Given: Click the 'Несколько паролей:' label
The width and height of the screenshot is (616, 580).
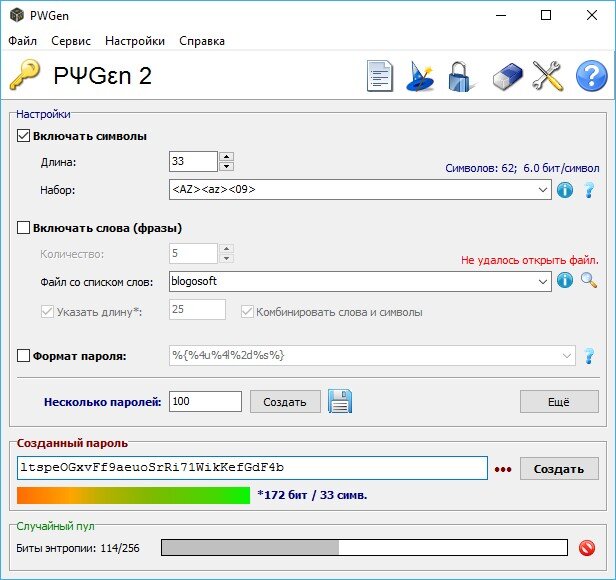Looking at the screenshot, I should [x=102, y=402].
